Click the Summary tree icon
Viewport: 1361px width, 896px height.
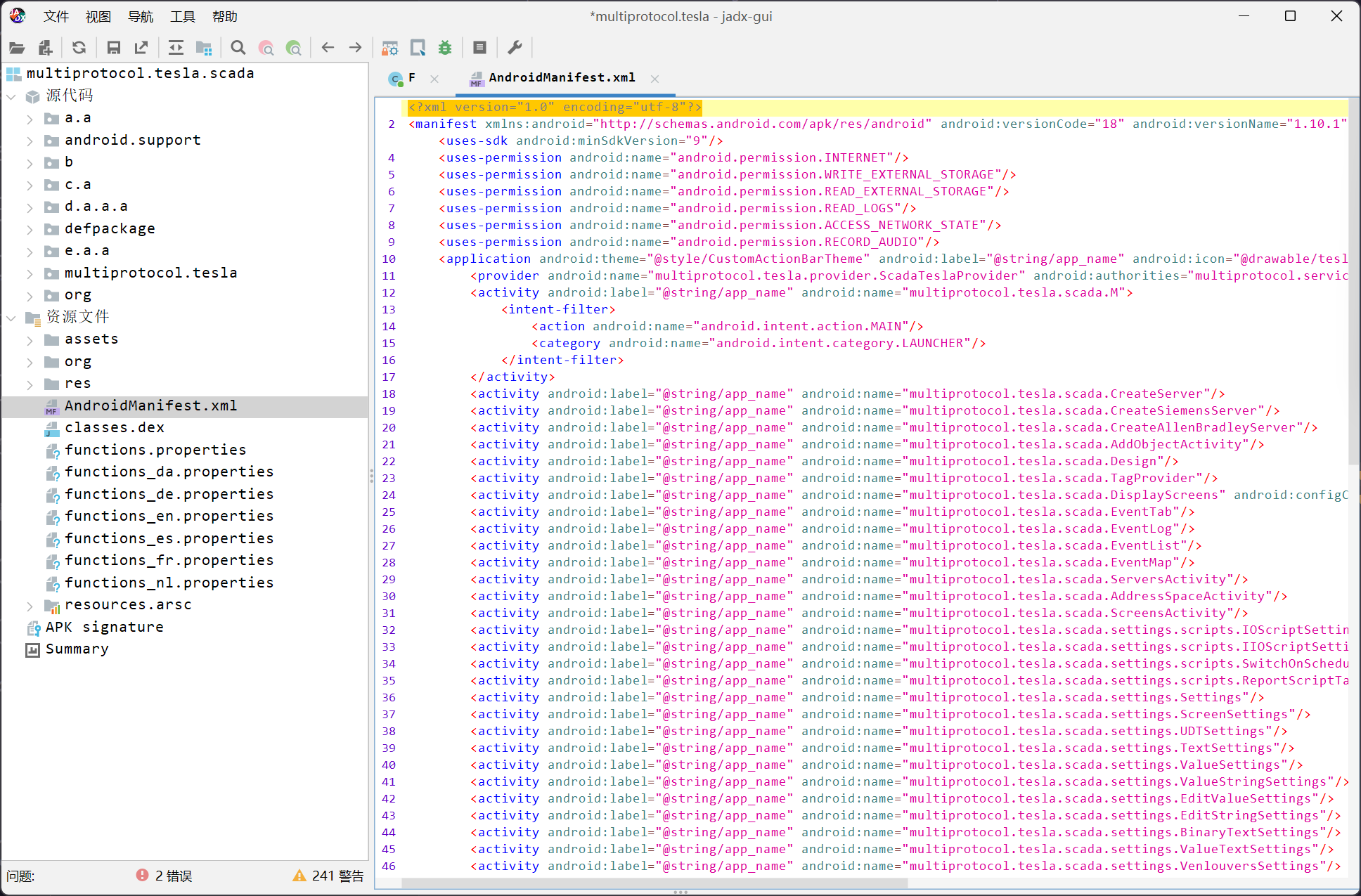click(x=33, y=650)
